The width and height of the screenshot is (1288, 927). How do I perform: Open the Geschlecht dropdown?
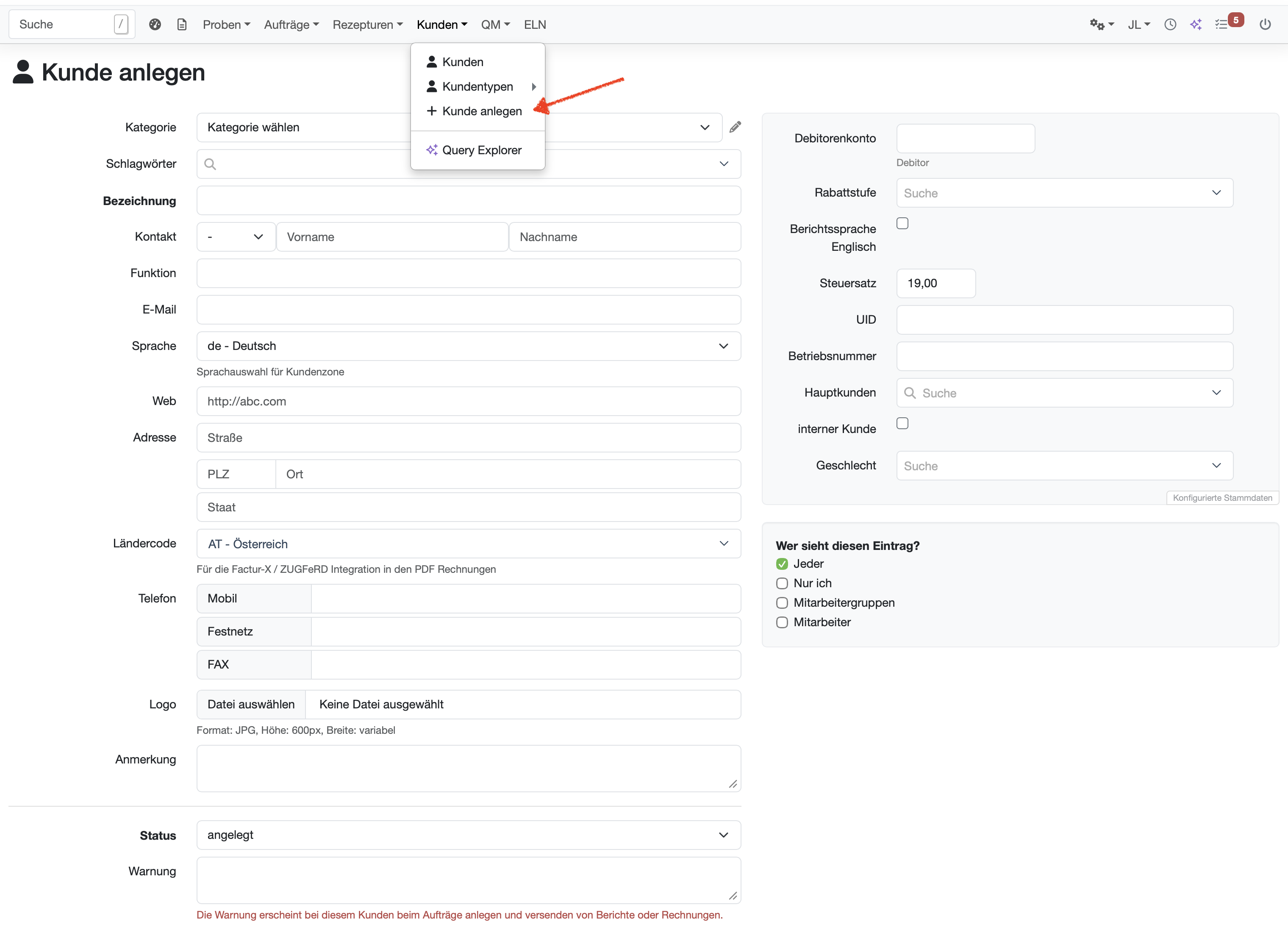pos(1065,466)
